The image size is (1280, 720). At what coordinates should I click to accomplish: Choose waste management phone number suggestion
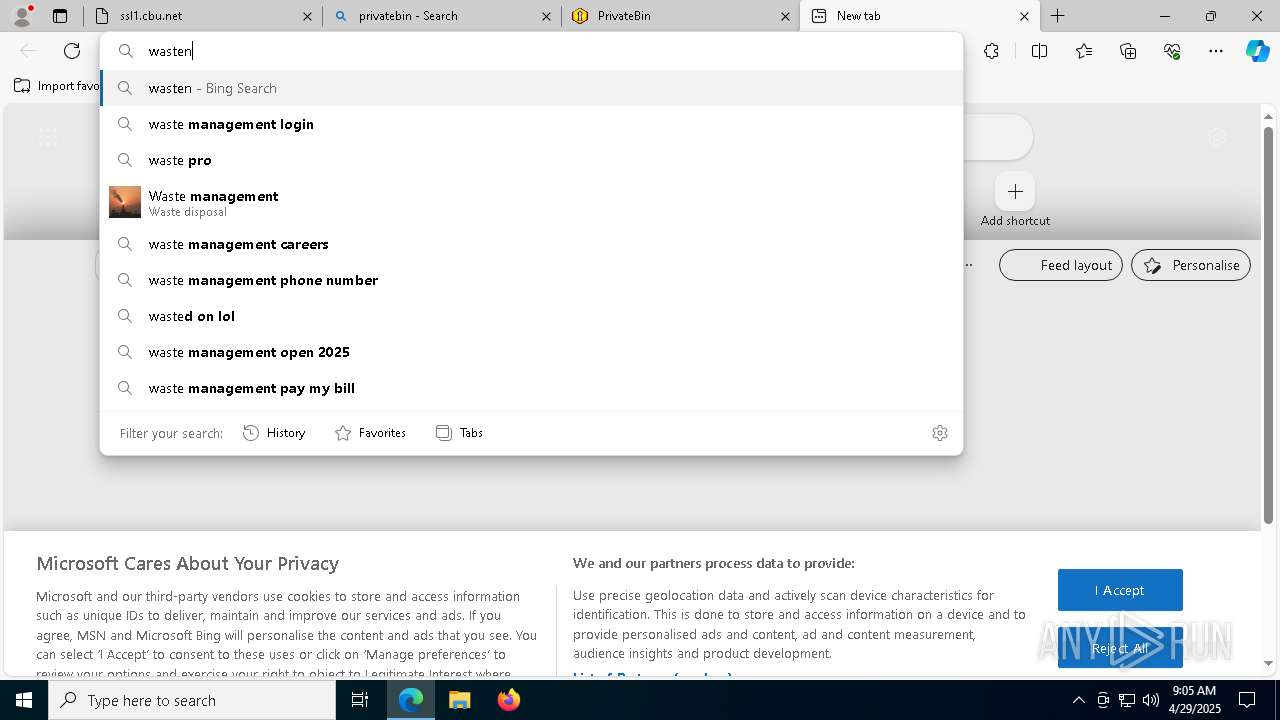click(x=531, y=280)
